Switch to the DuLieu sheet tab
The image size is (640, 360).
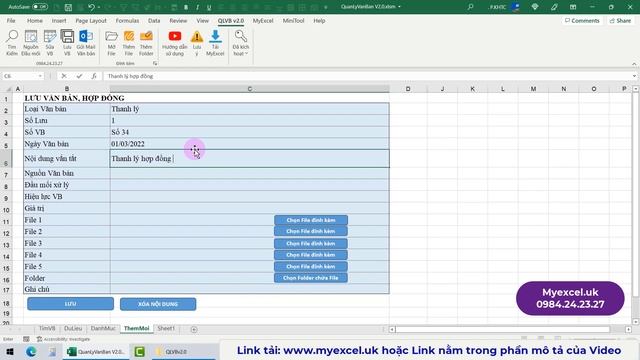click(x=73, y=329)
